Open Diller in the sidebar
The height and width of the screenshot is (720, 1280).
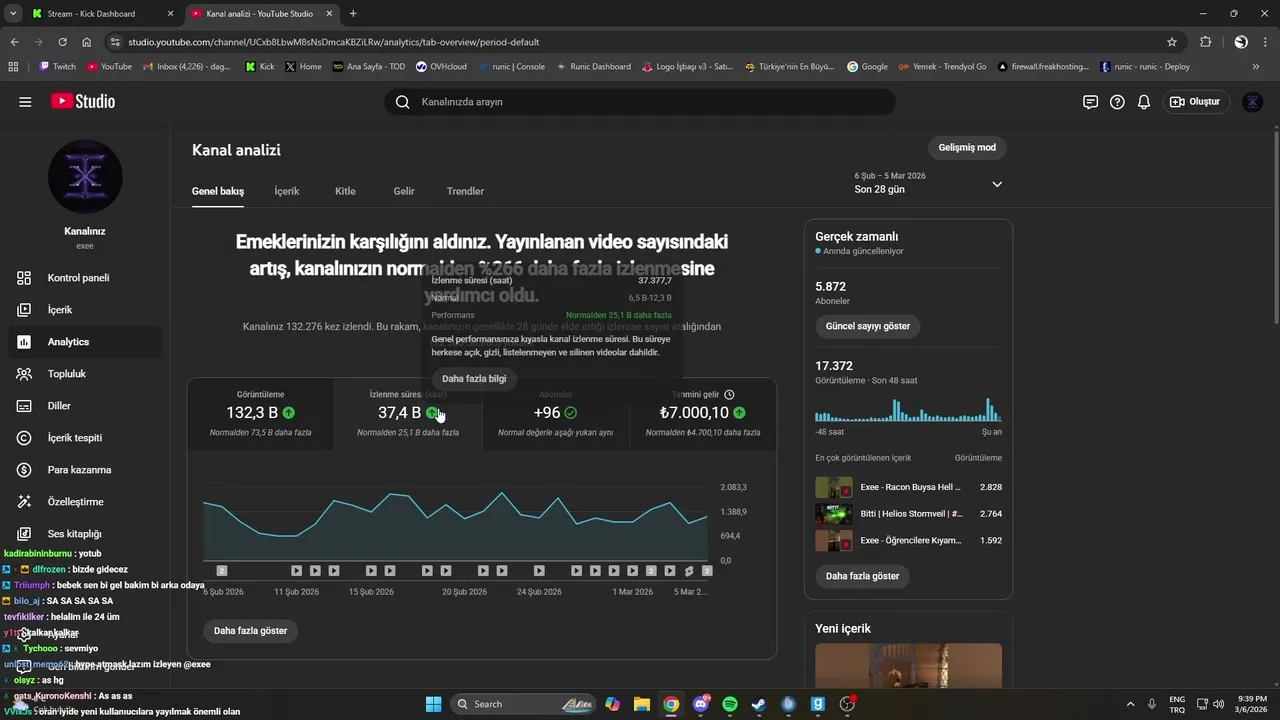coord(85,406)
